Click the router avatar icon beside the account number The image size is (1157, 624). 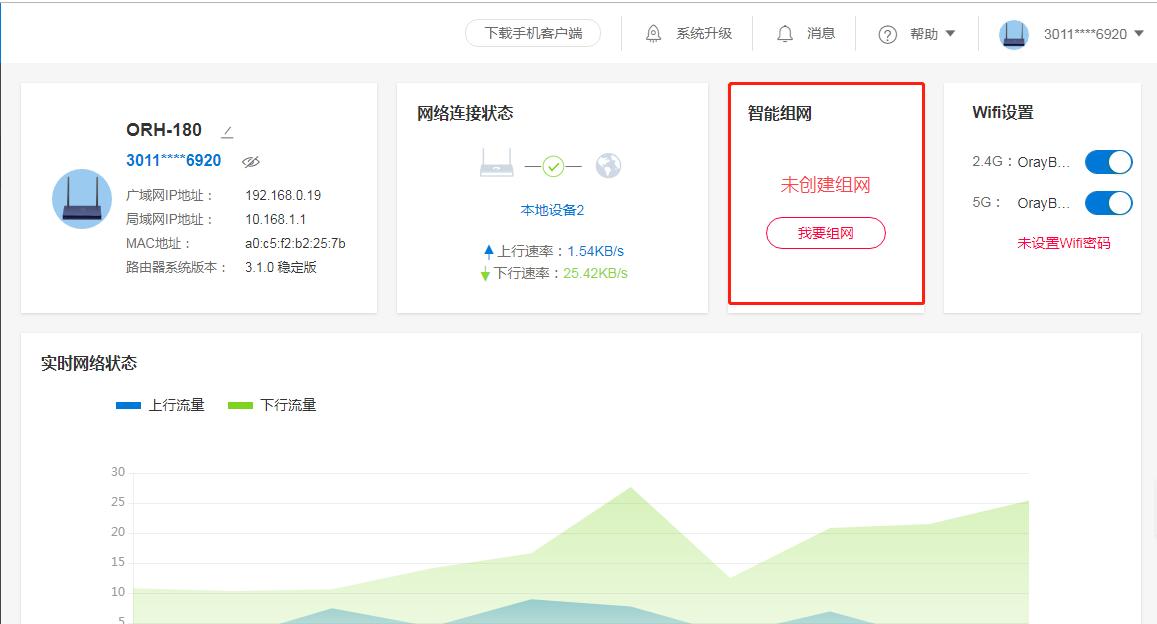pyautogui.click(x=1014, y=33)
